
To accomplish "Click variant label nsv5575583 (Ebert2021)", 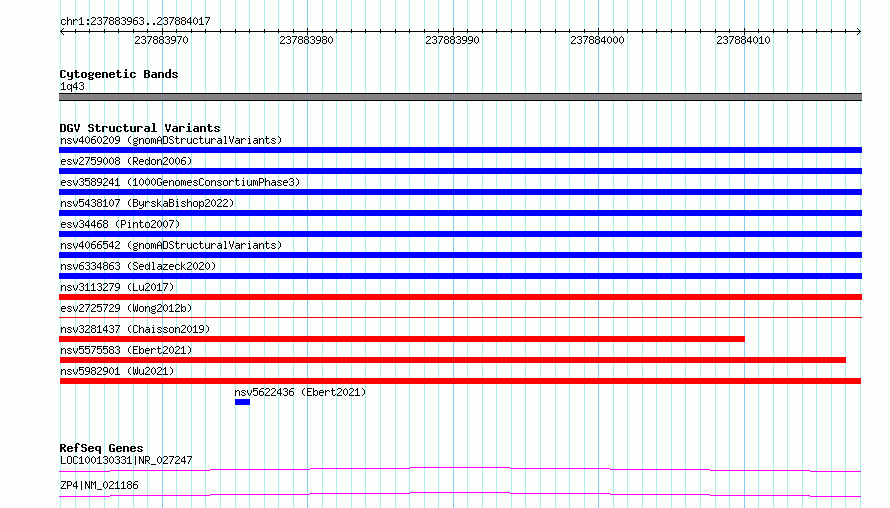I will pos(126,350).
